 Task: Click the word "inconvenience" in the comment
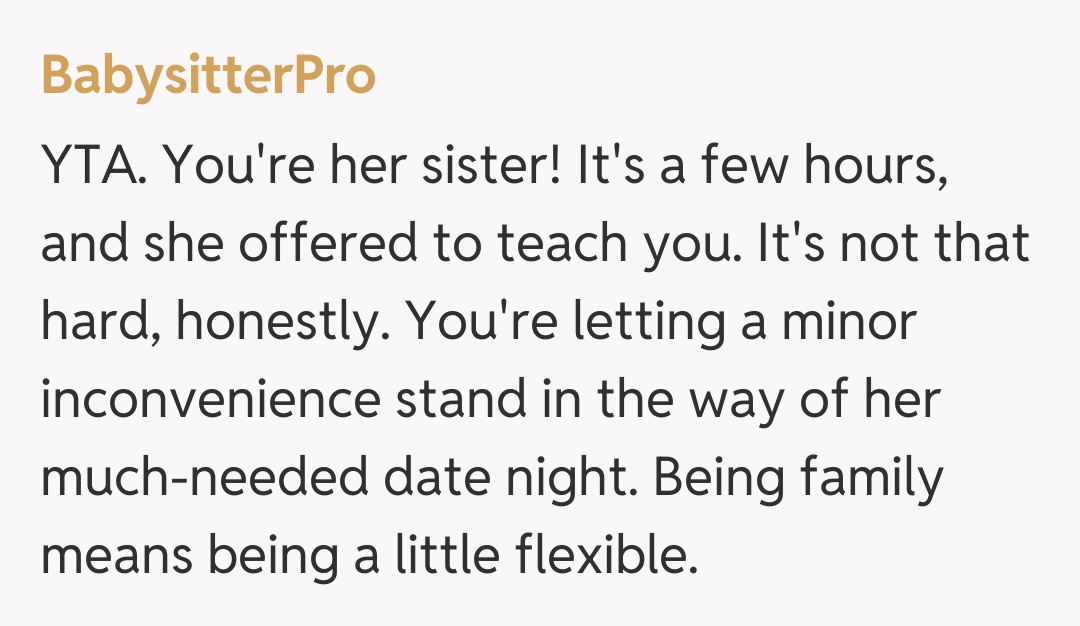coord(210,402)
